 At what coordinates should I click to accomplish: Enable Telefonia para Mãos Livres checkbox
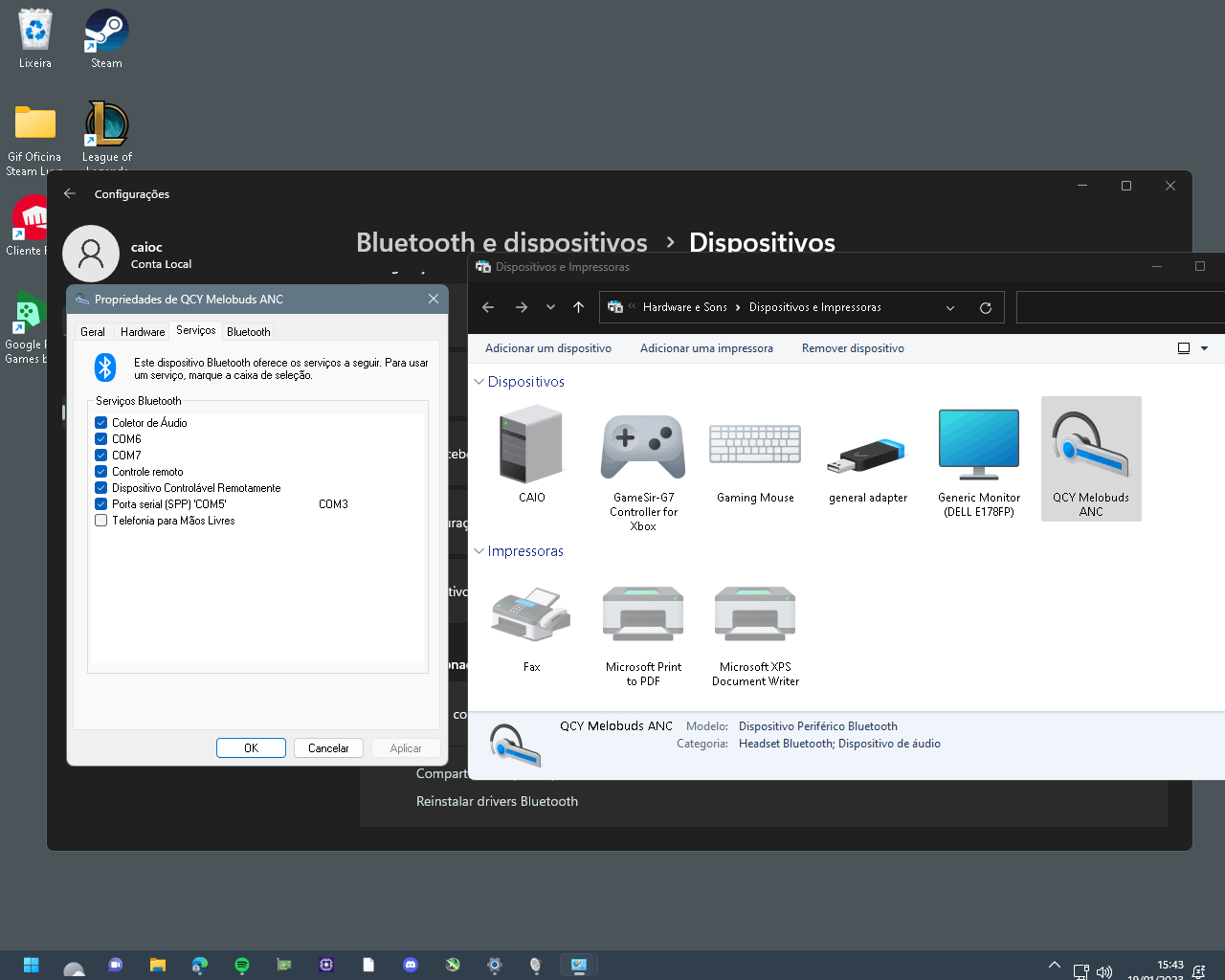tap(100, 521)
